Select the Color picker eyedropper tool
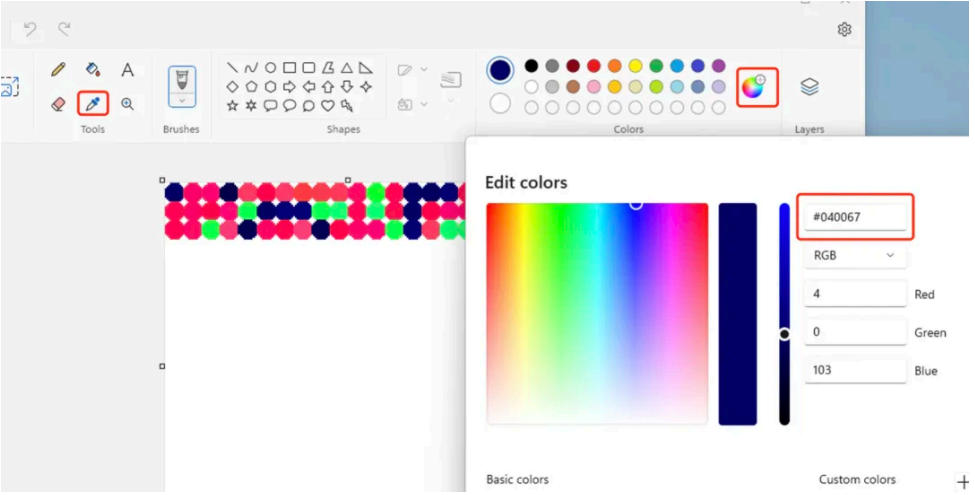The image size is (975, 495). coord(93,104)
